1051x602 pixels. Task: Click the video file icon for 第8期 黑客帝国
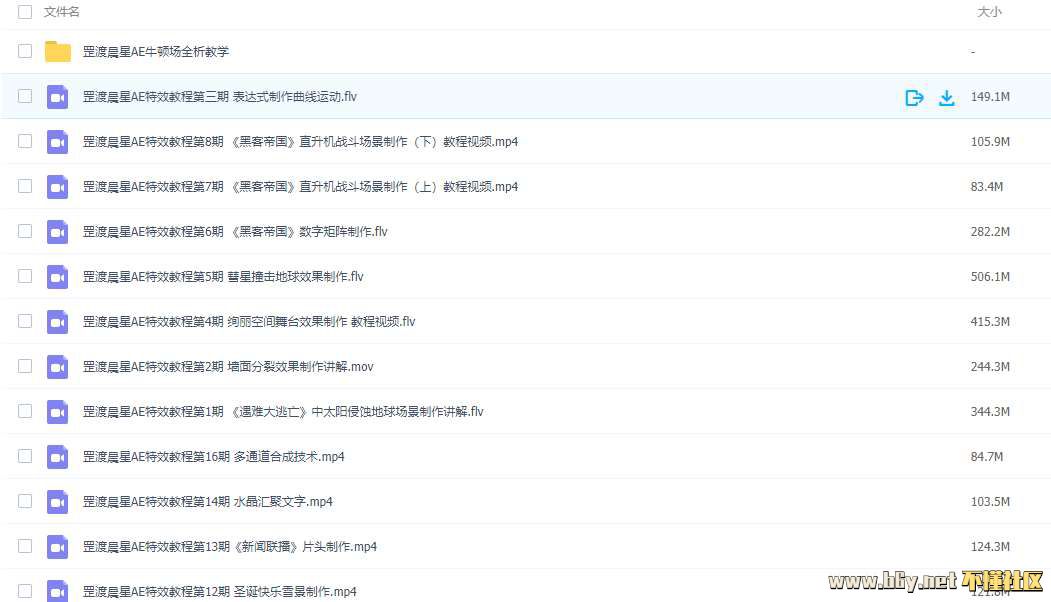(x=58, y=142)
